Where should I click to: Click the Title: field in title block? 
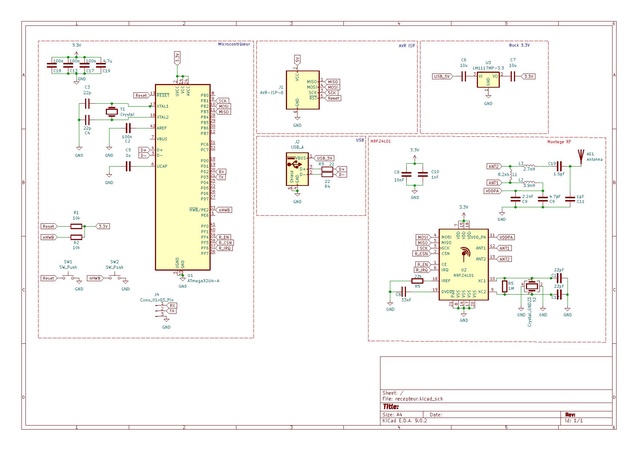tap(391, 407)
